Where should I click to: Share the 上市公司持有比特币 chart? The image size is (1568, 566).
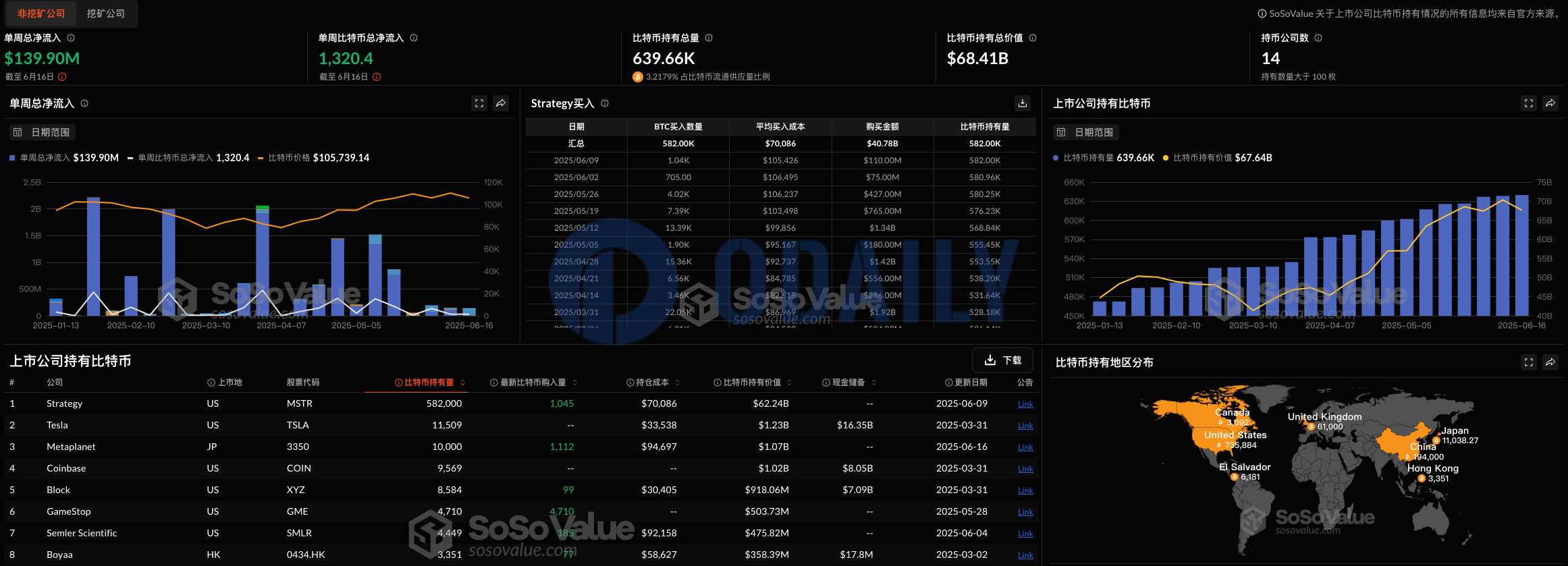click(x=1550, y=103)
